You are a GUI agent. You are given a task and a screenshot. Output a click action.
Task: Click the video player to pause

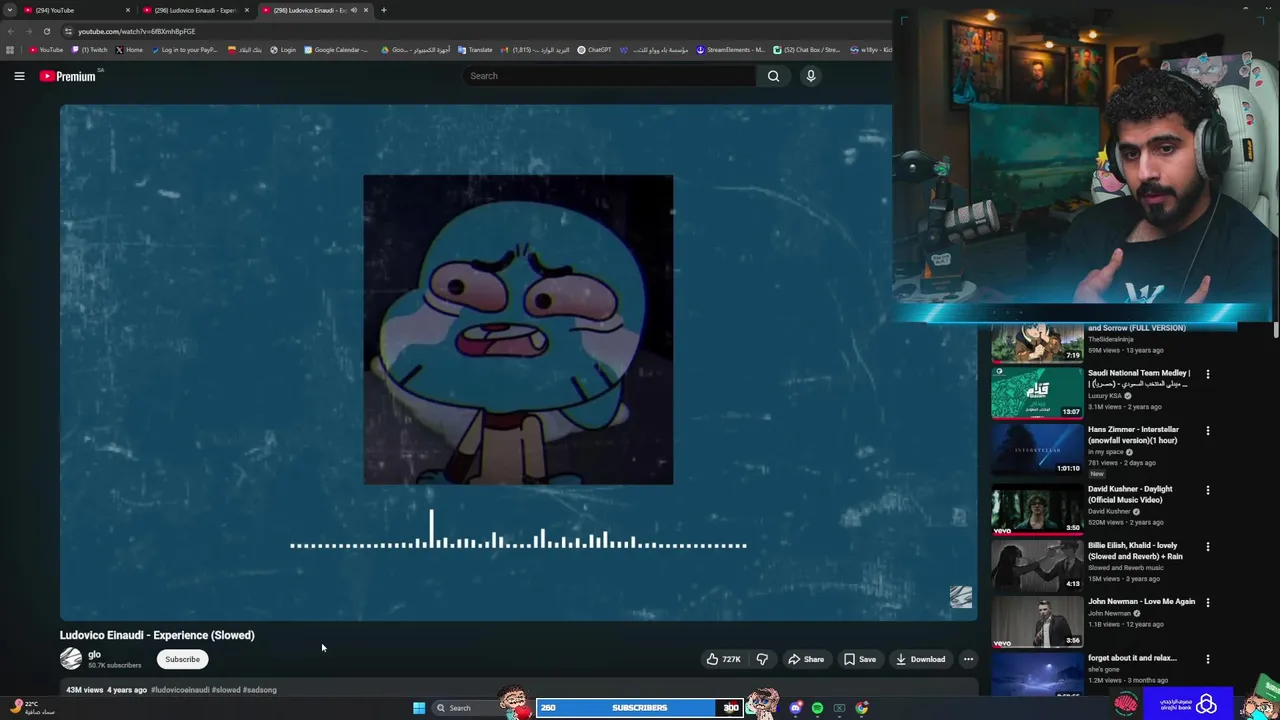(x=518, y=362)
